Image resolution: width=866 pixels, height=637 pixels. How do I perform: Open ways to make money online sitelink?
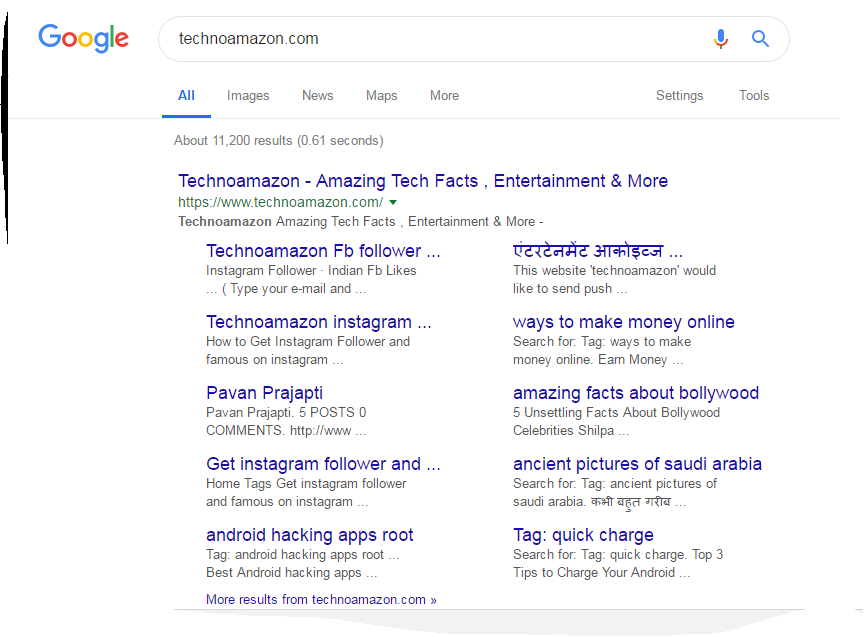click(624, 322)
